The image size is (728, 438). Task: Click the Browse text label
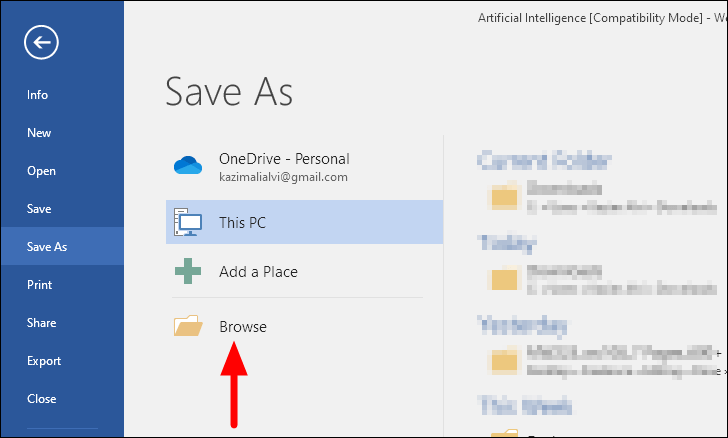pos(243,327)
